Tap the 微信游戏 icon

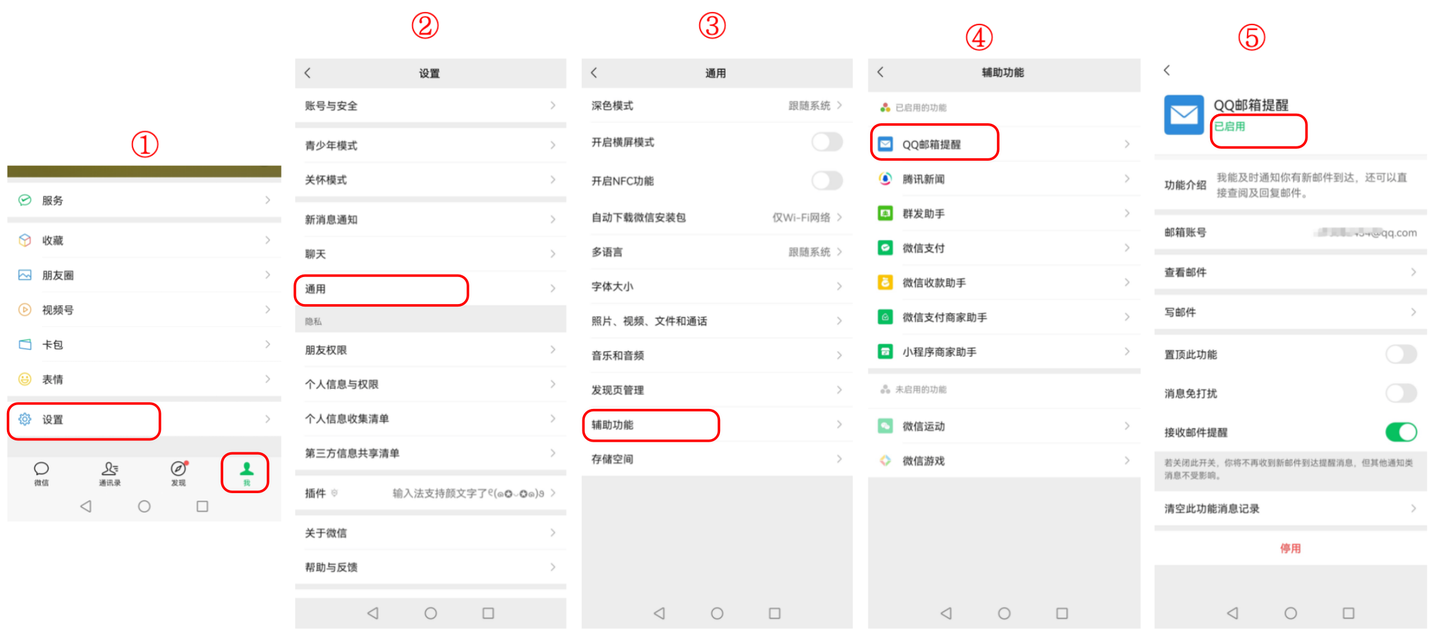click(885, 461)
